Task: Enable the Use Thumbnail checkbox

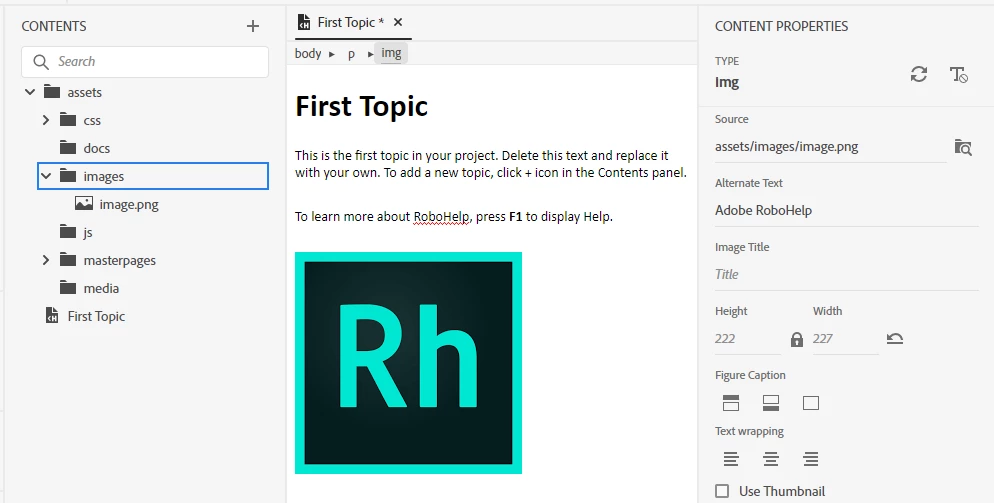Action: point(721,491)
